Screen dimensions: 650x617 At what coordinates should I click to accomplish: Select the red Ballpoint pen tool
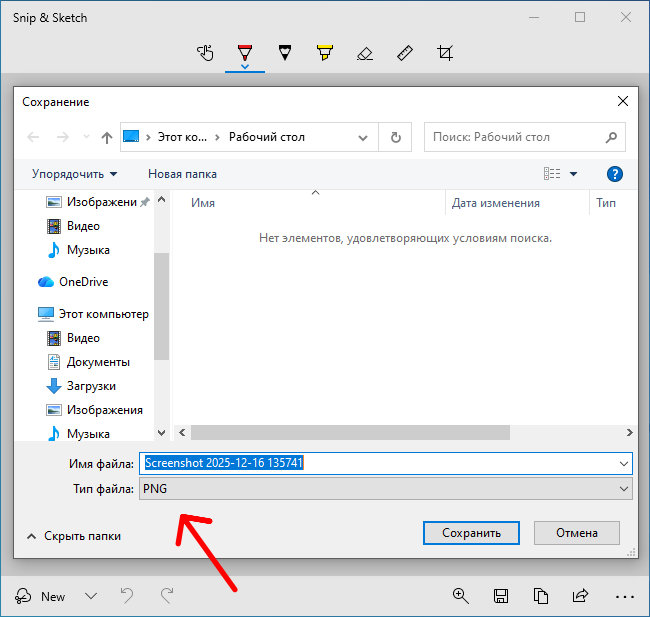coord(245,53)
